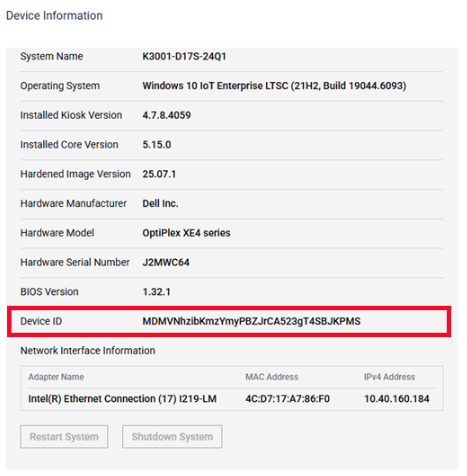
Task: Click the Hardware Manufacturer value Dell Inc.
Action: coord(160,203)
